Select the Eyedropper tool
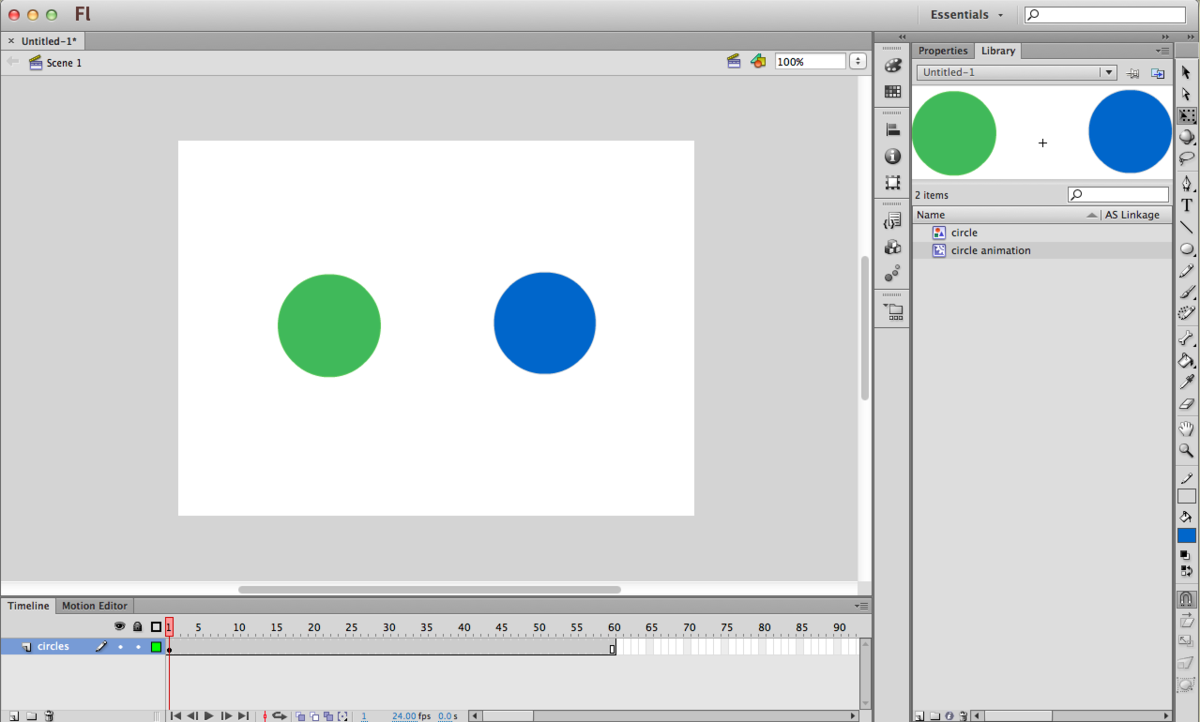Viewport: 1200px width, 722px height. pyautogui.click(x=1186, y=382)
